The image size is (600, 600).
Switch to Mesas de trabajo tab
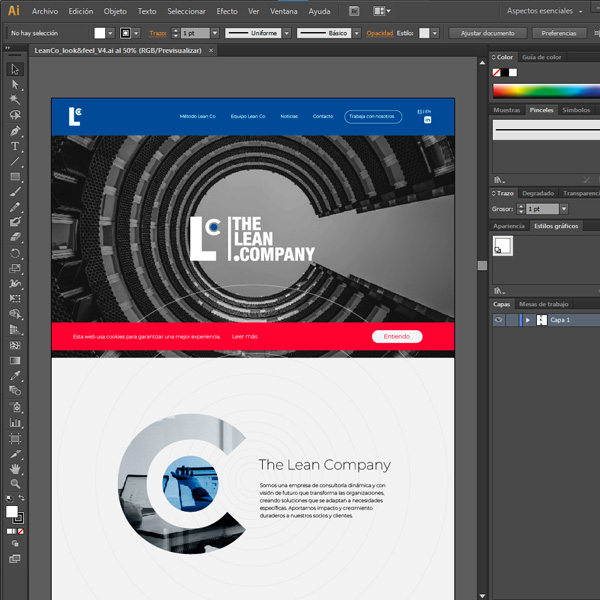coord(543,304)
